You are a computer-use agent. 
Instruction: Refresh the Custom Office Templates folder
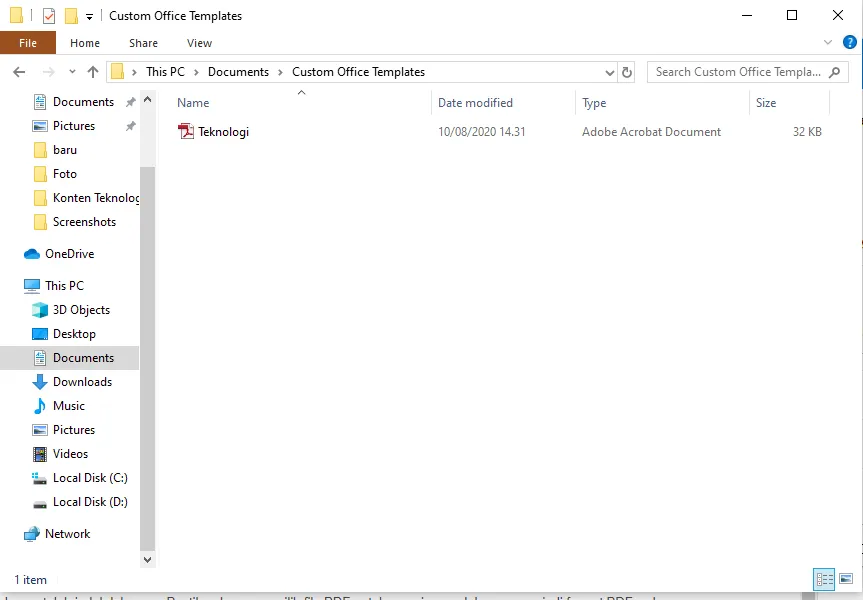(x=627, y=72)
